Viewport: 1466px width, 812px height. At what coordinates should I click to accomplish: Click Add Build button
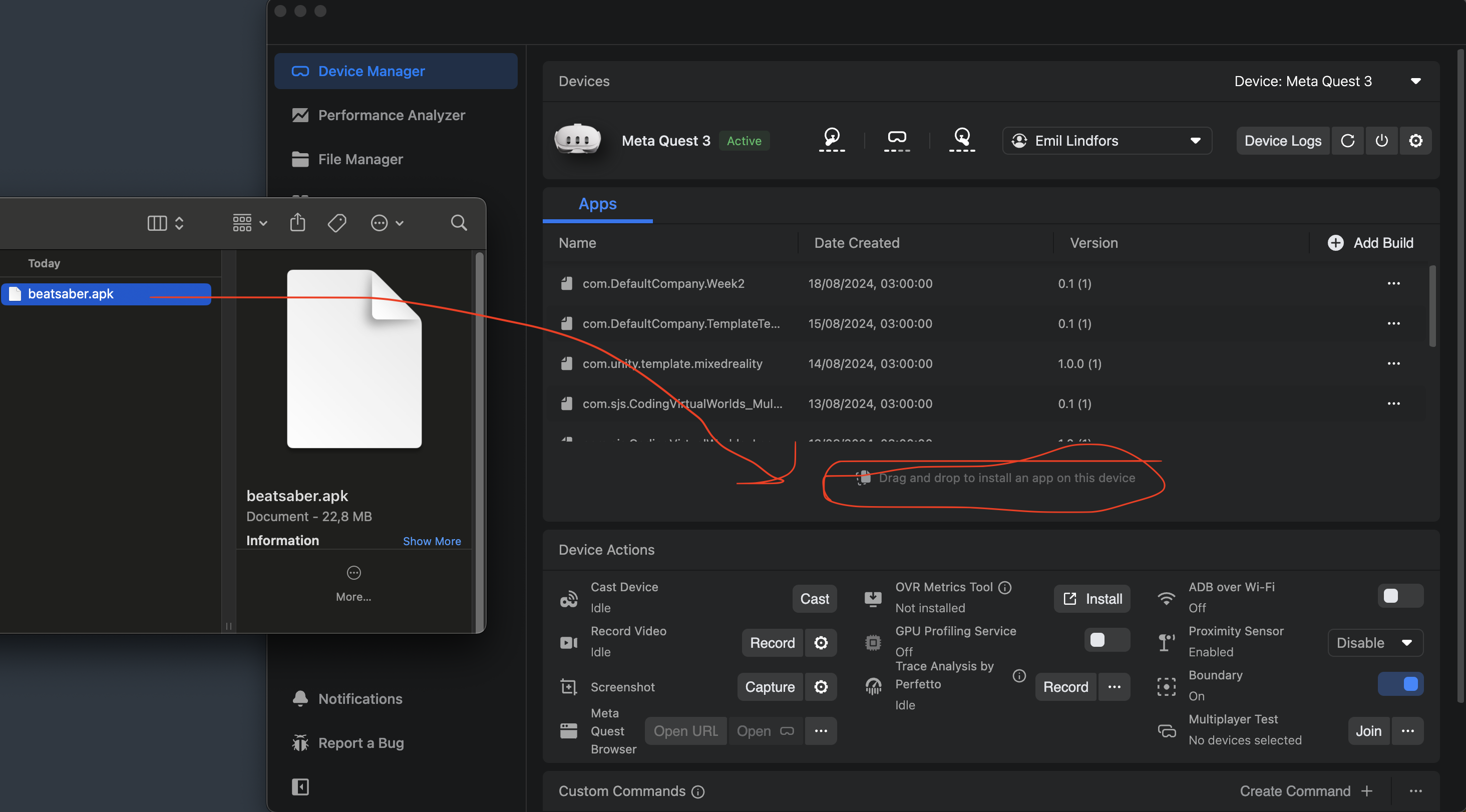click(x=1370, y=243)
